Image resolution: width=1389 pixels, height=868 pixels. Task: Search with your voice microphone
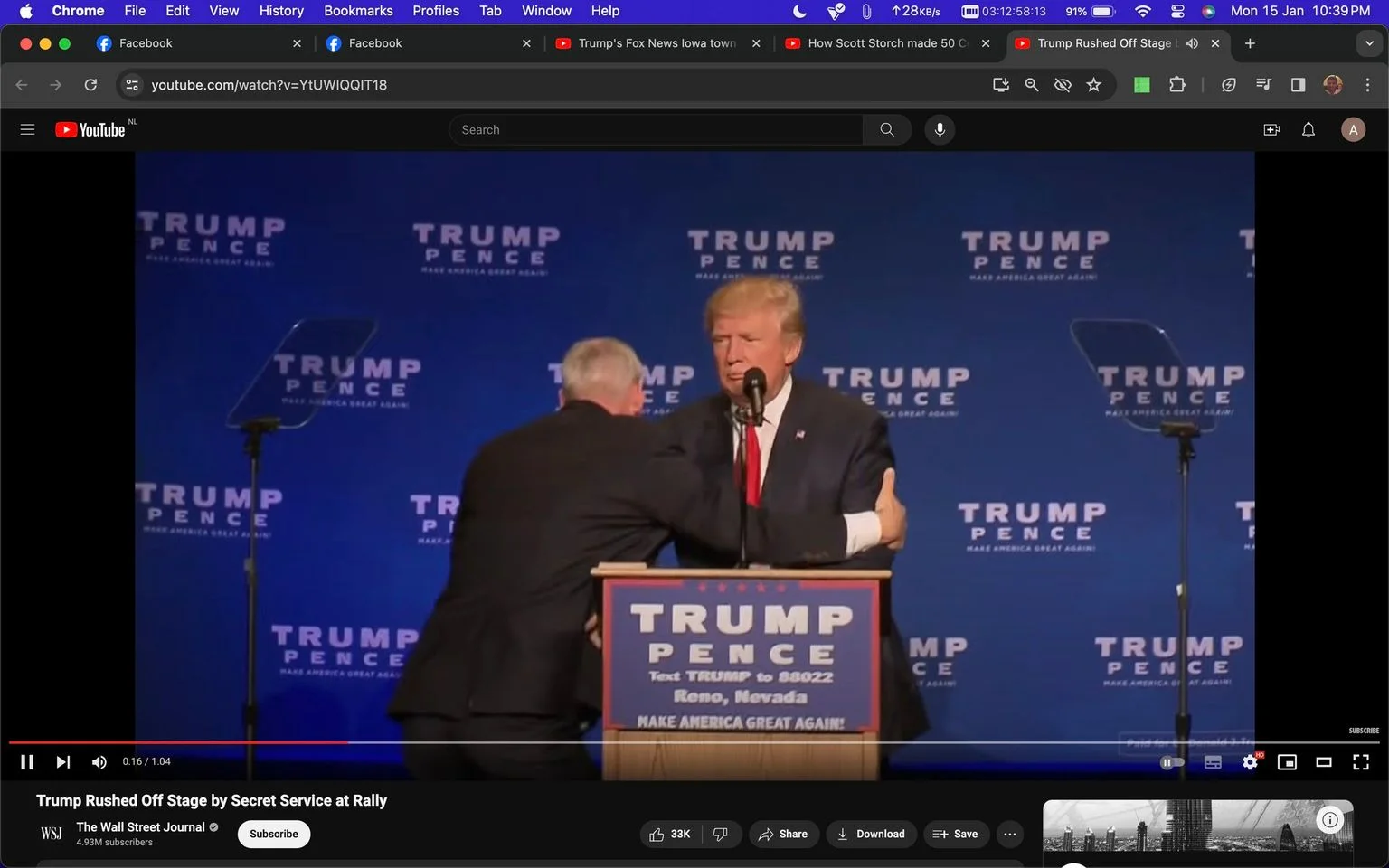[x=940, y=130]
